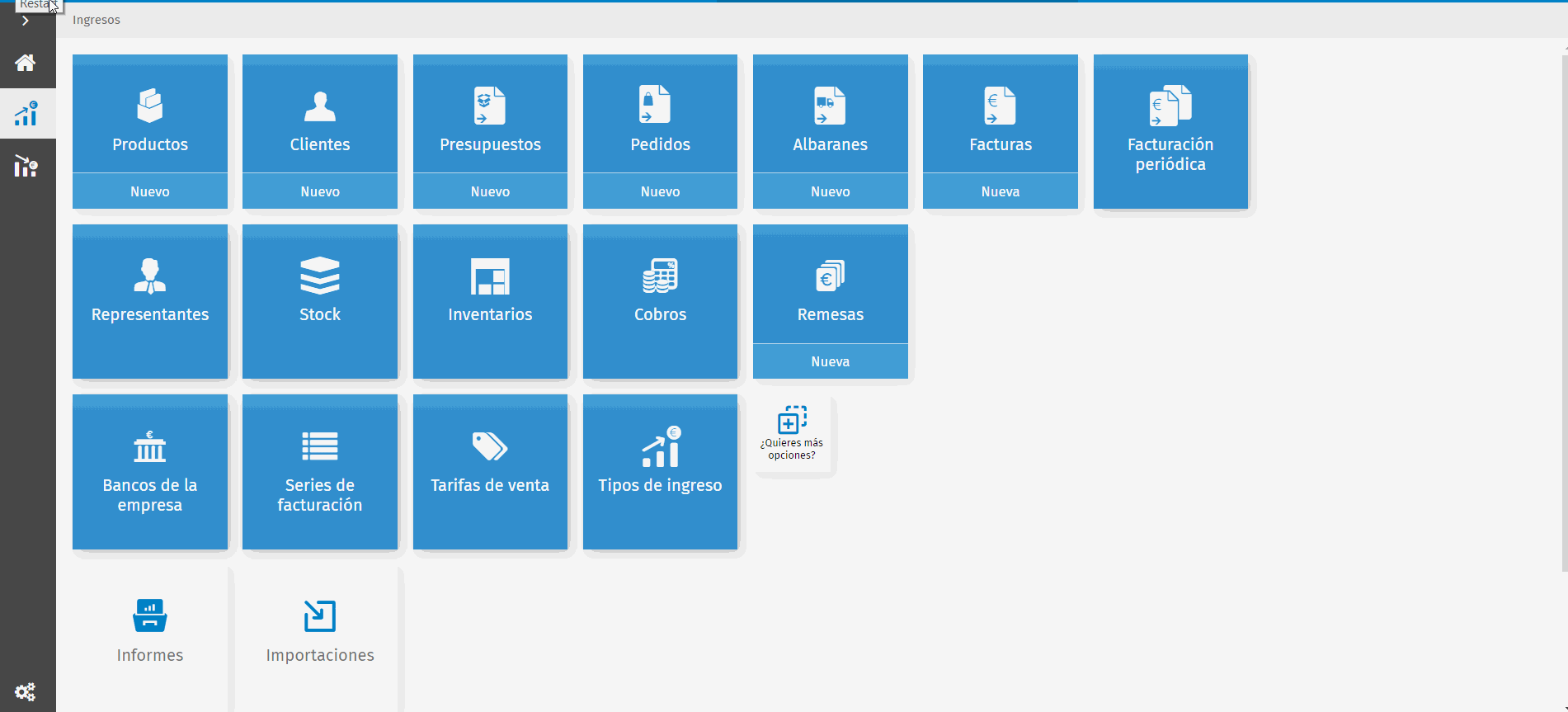This screenshot has height=712, width=1568.
Task: Click Nuevo under Productos
Action: point(150,191)
